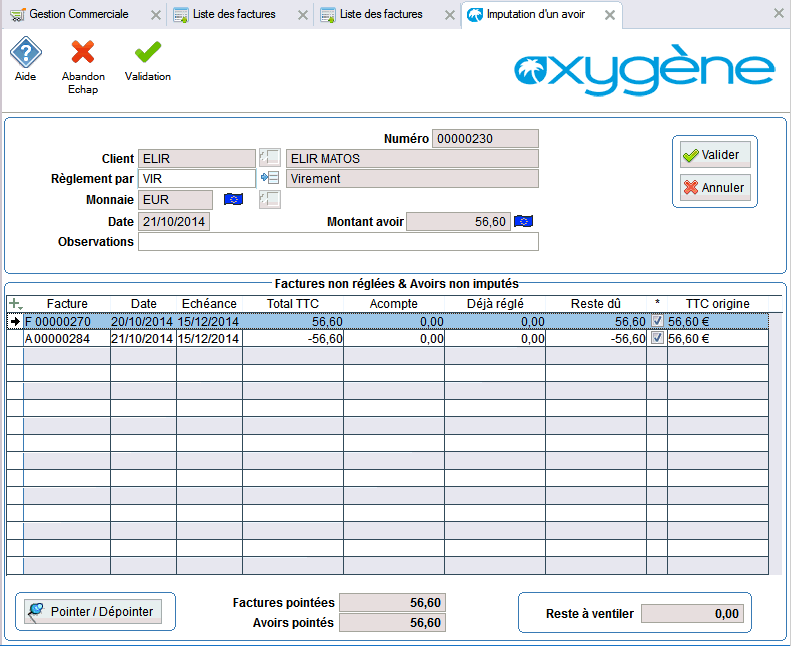Toggle checkbox for invoice F 00000270
The height and width of the screenshot is (646, 791).
coord(657,321)
